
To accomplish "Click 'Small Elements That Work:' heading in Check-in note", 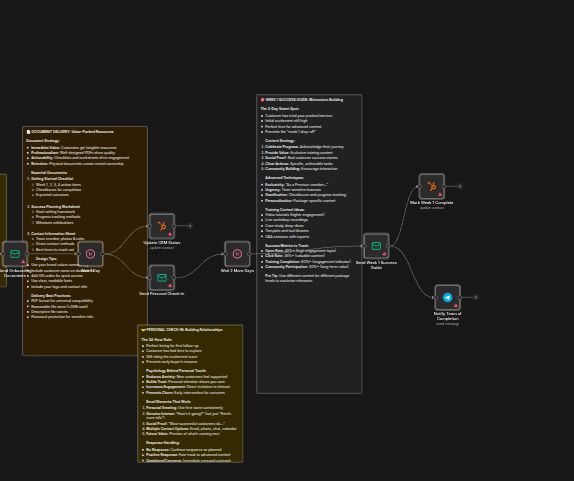I will coord(168,402).
